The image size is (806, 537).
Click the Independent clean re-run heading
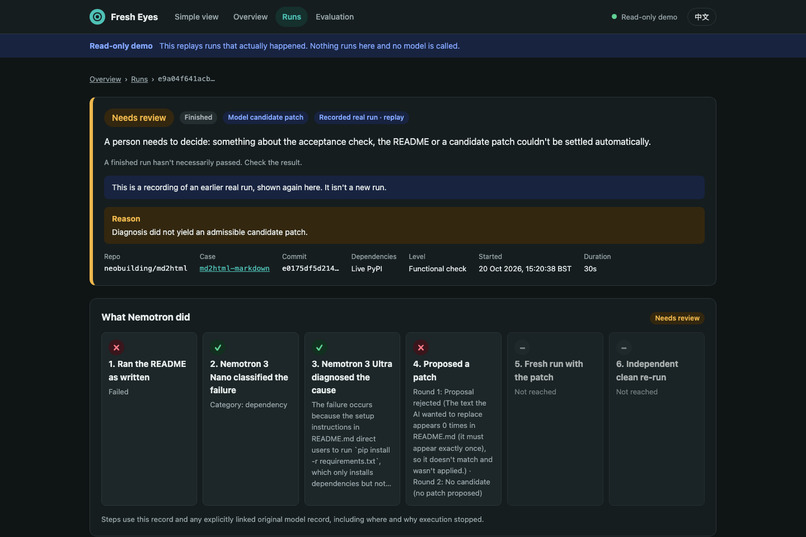(x=647, y=371)
